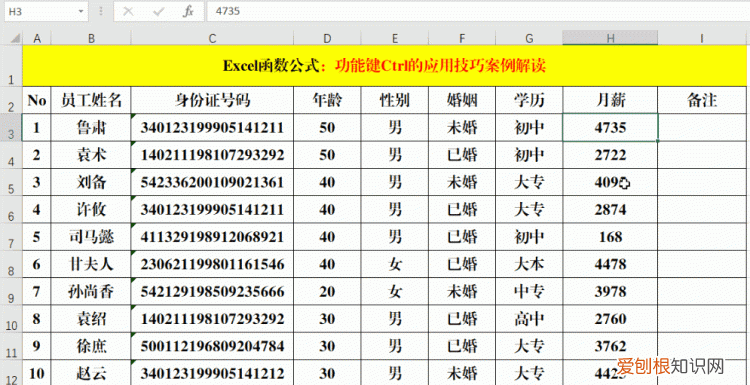Select column D header
Image resolution: width=750 pixels, height=385 pixels.
point(327,39)
